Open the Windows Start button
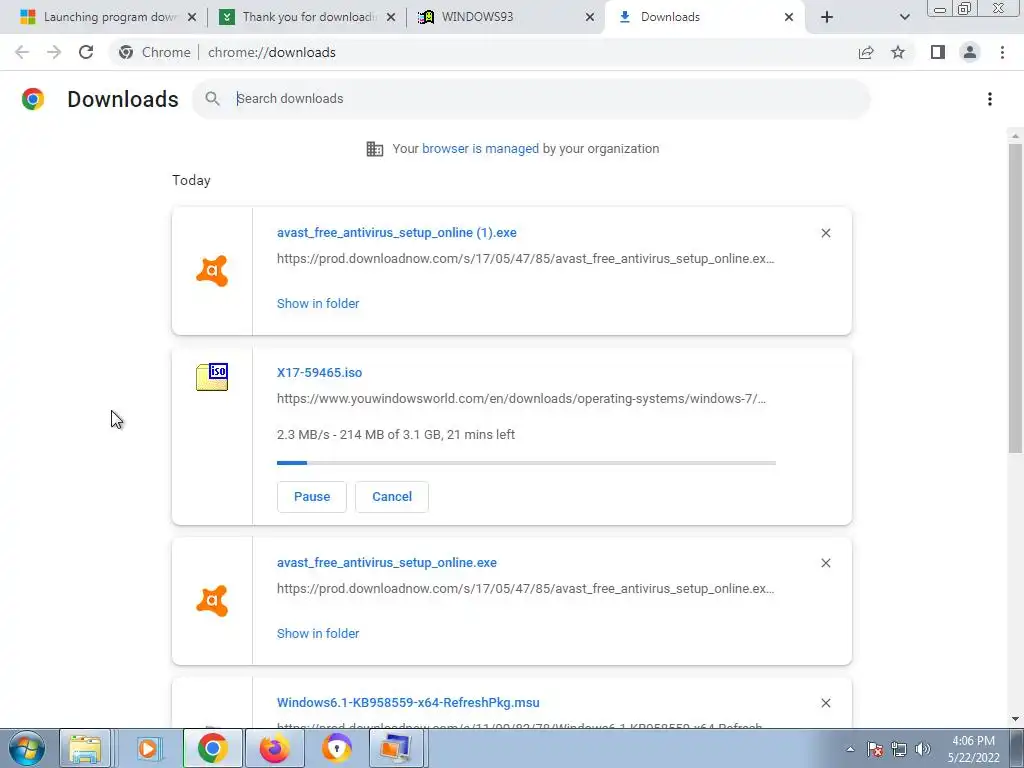The width and height of the screenshot is (1024, 768). (26, 748)
